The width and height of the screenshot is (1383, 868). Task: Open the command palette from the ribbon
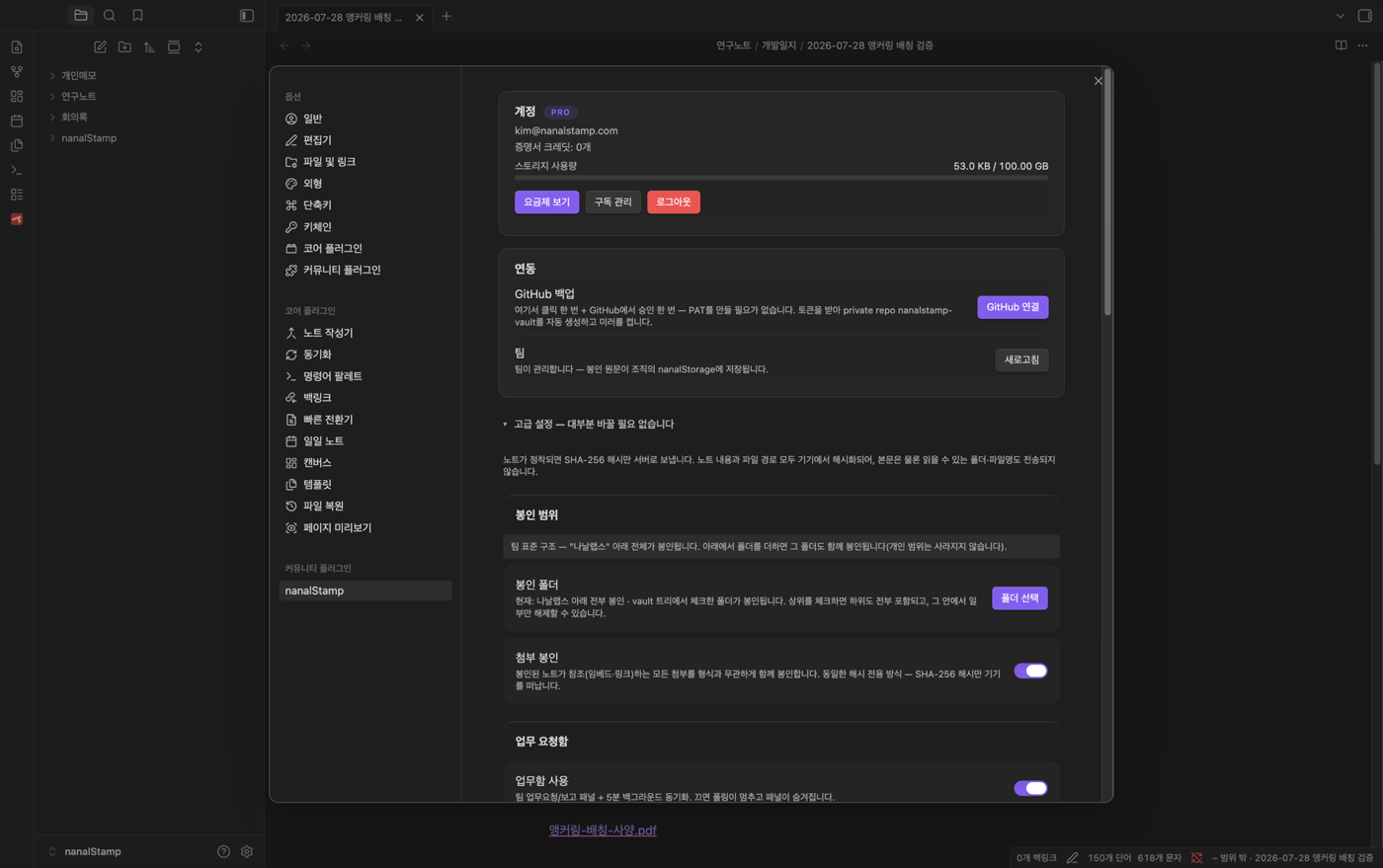(17, 170)
